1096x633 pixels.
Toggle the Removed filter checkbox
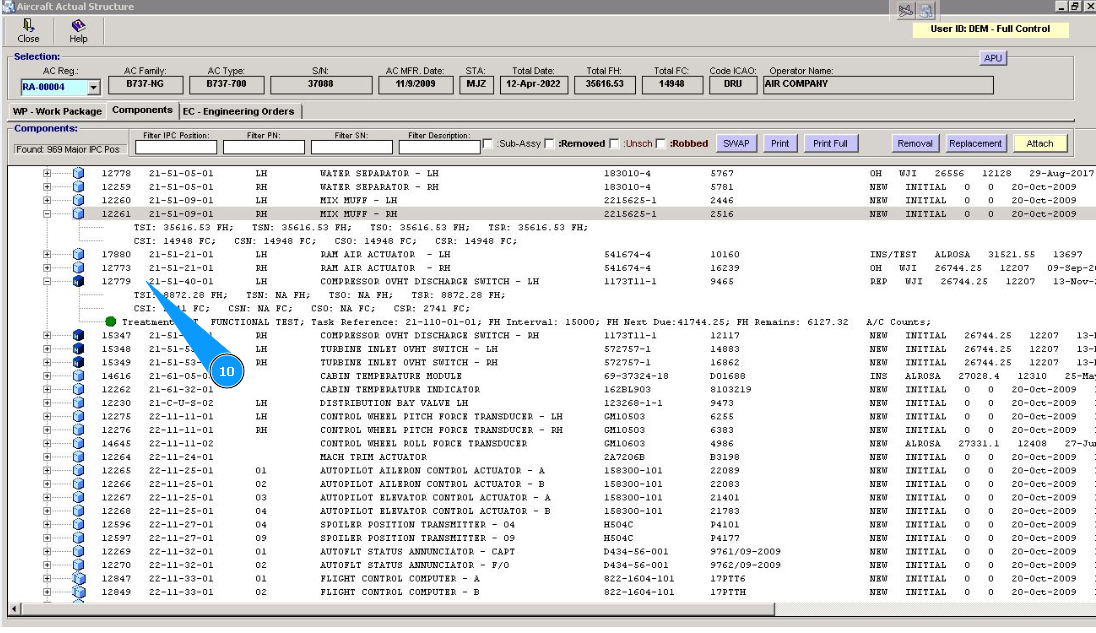pos(548,144)
